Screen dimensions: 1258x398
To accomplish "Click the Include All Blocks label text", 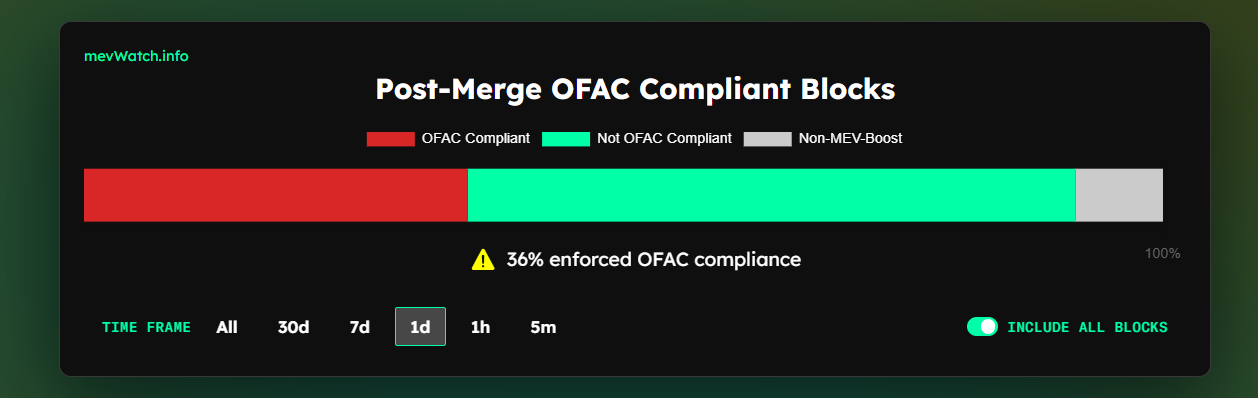I will 1087,327.
